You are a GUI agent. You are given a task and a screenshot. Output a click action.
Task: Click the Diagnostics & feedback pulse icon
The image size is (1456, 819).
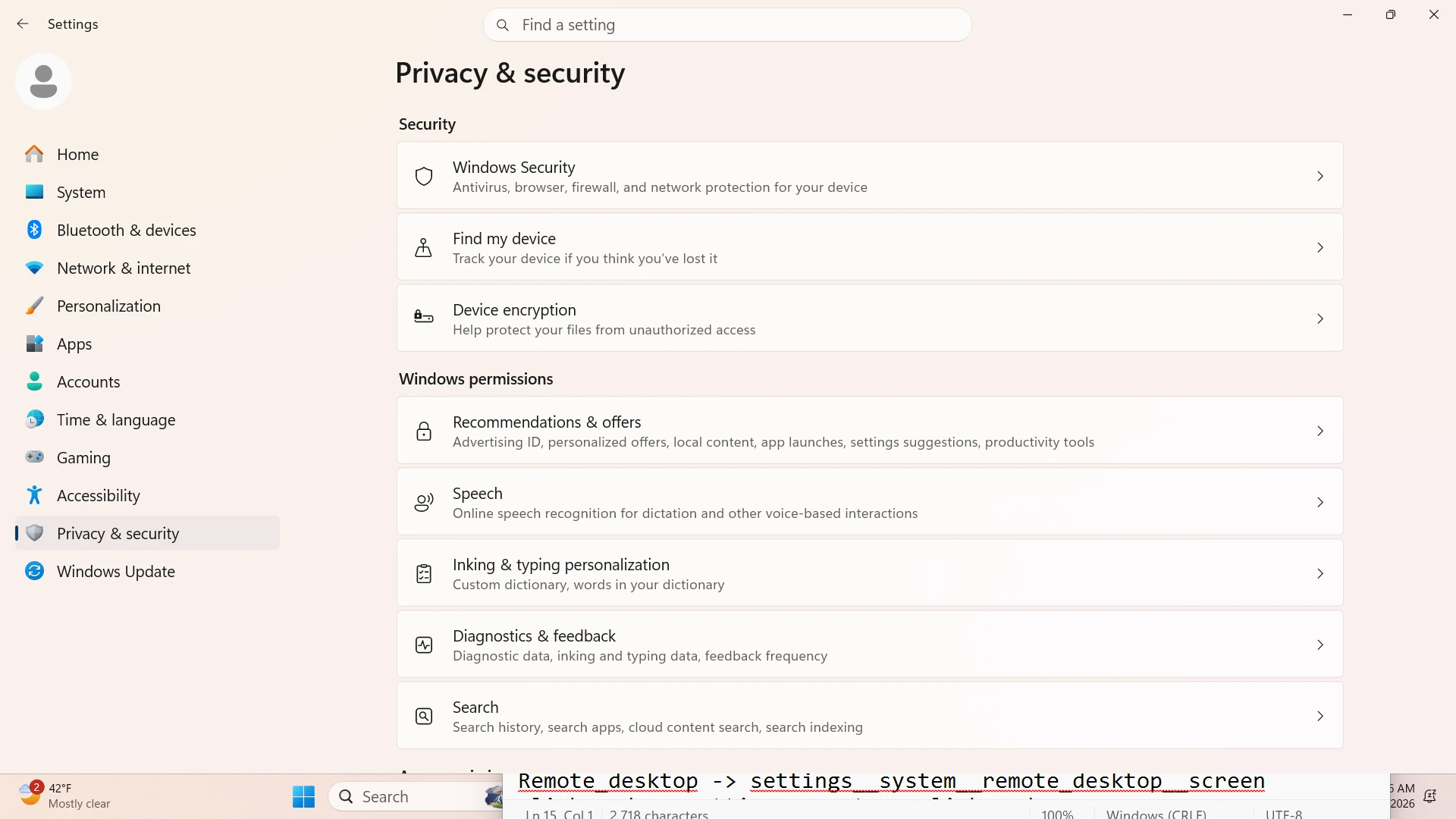[424, 645]
